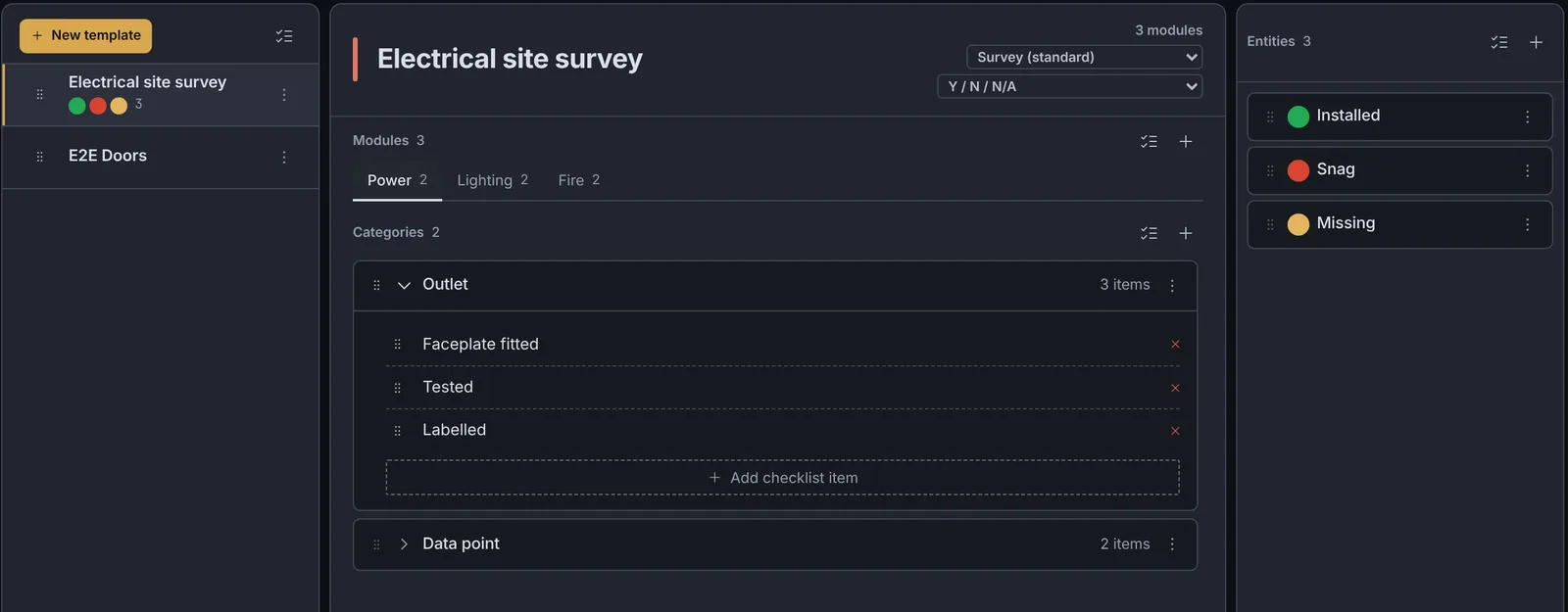This screenshot has width=1568, height=612.
Task: Grab drag handle of Outlet category
Action: click(x=376, y=285)
